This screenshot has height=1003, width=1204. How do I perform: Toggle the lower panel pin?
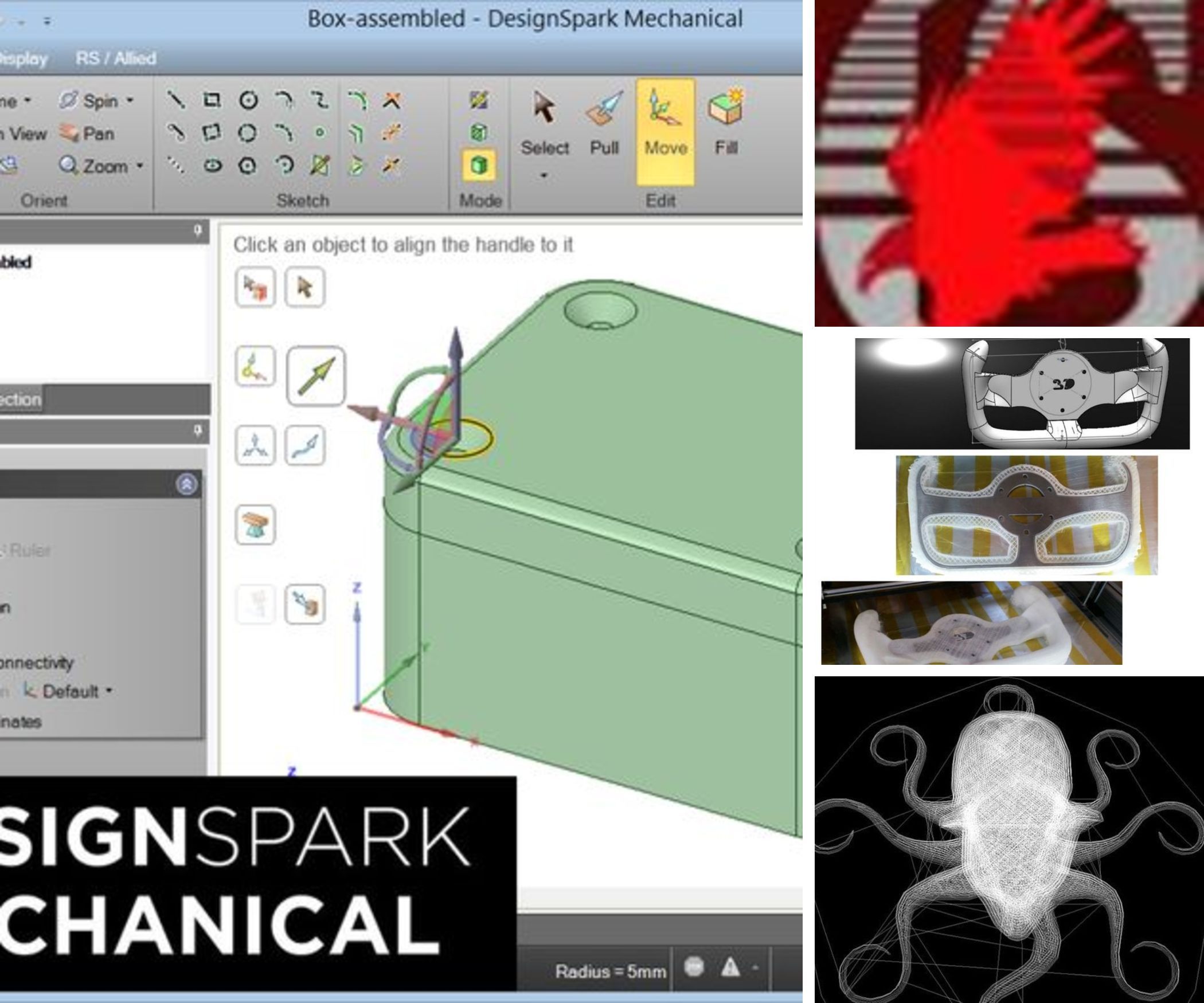tap(198, 430)
